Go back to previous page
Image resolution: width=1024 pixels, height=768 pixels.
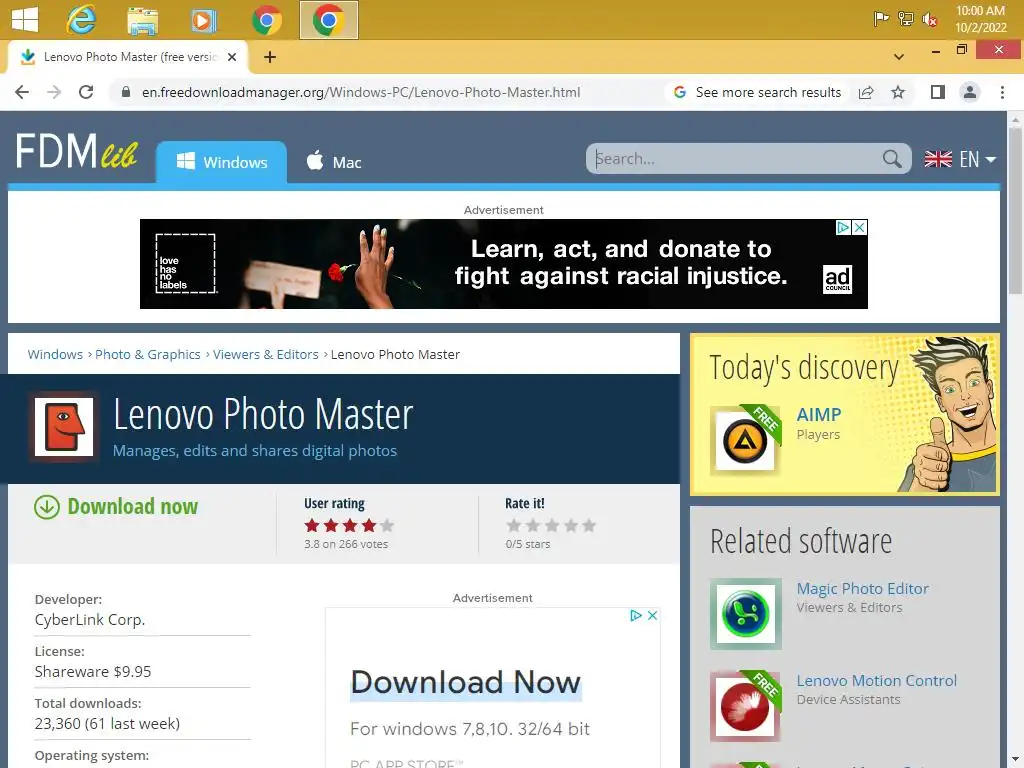tap(22, 92)
